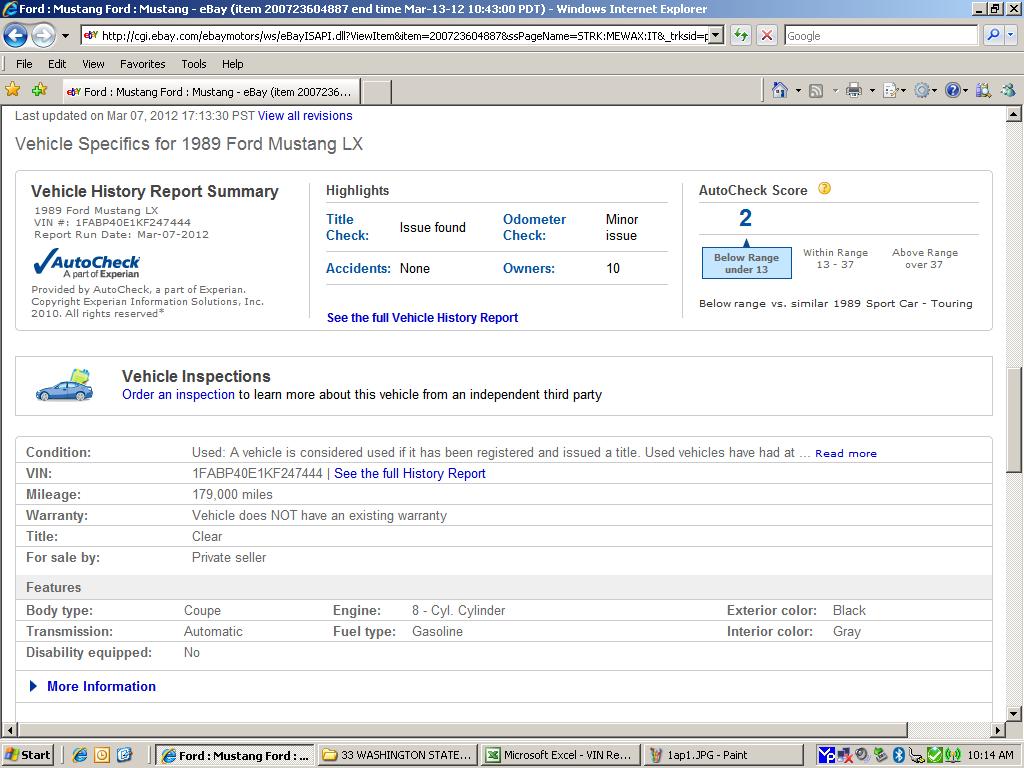Open the Edit menu
This screenshot has width=1024, height=768.
57,64
